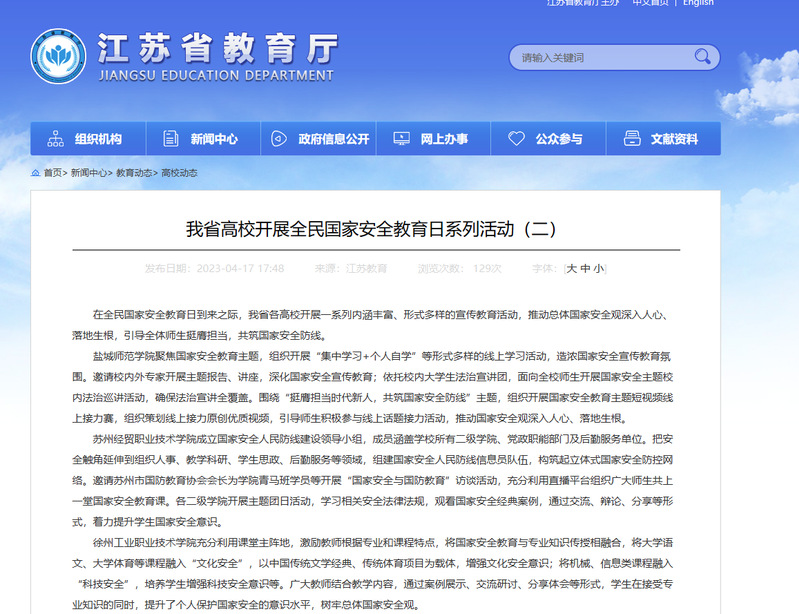This screenshot has height=614, width=799.
Task: Click the 网上办事 monitor icon
Action: point(401,139)
